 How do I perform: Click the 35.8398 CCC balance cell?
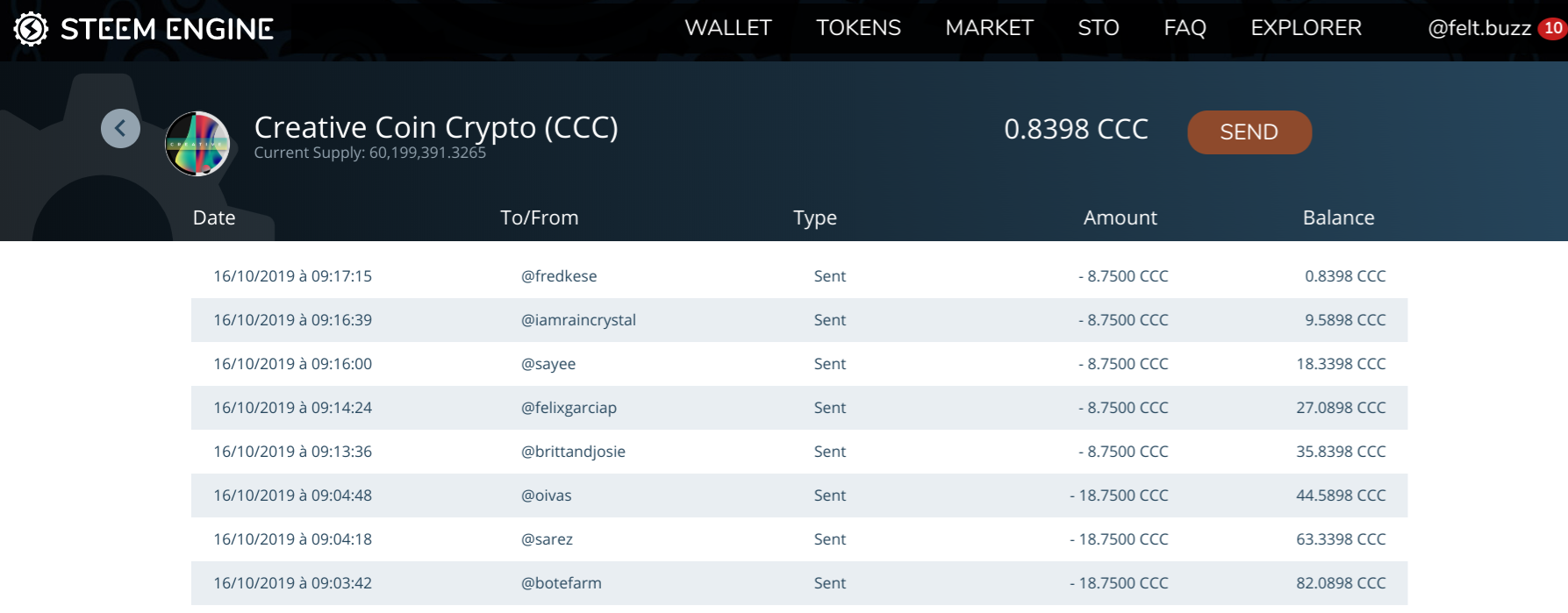(1341, 452)
